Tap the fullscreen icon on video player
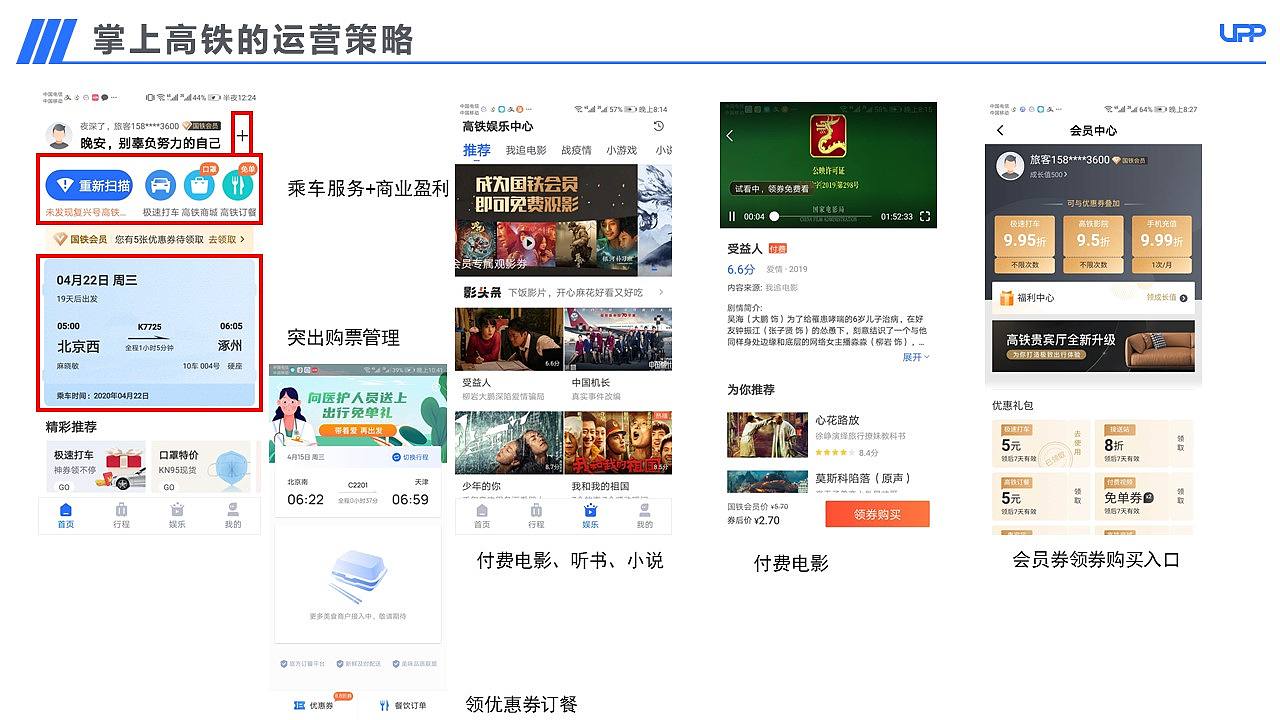 tap(924, 216)
